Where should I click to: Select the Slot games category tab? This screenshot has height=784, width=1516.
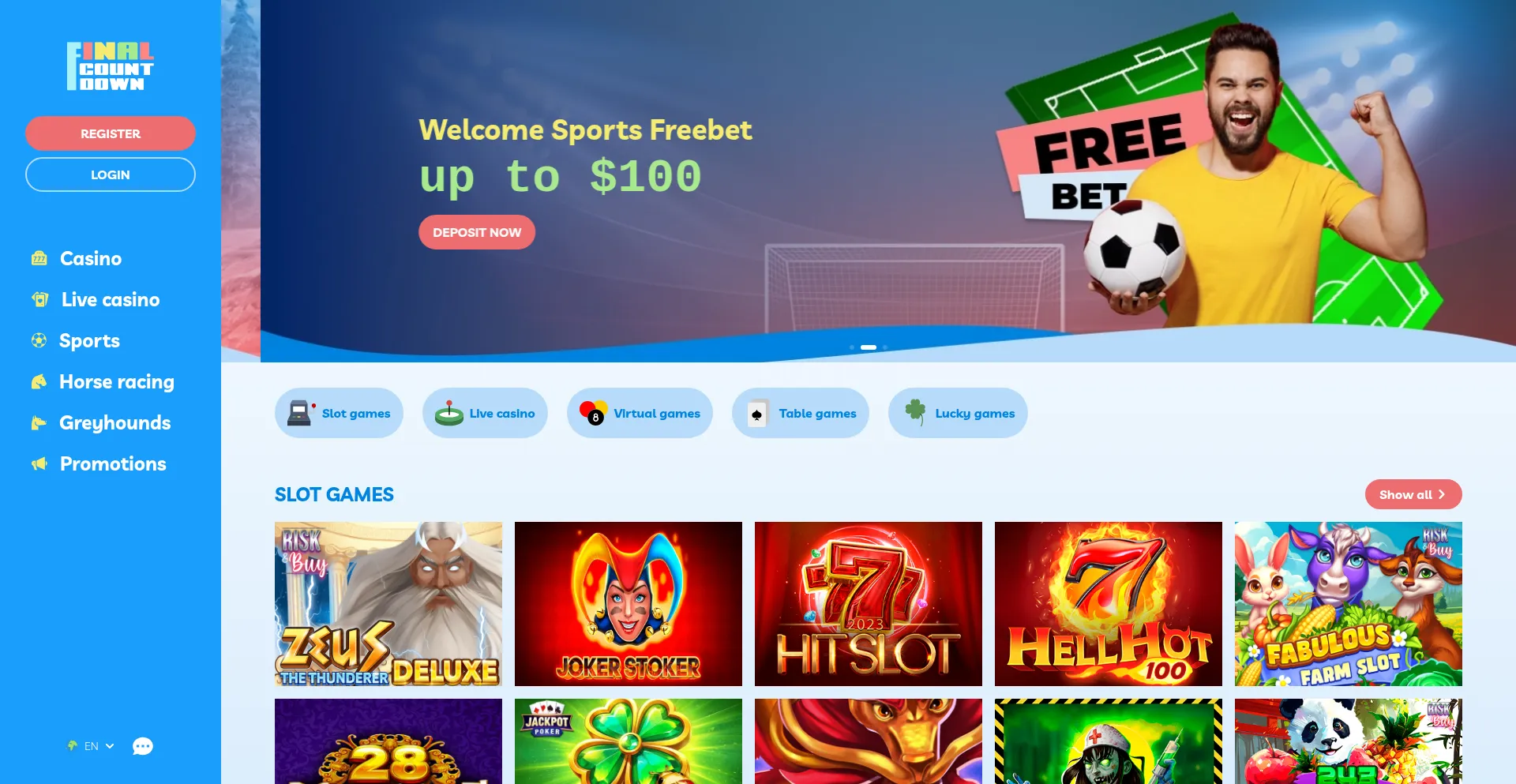click(x=339, y=413)
